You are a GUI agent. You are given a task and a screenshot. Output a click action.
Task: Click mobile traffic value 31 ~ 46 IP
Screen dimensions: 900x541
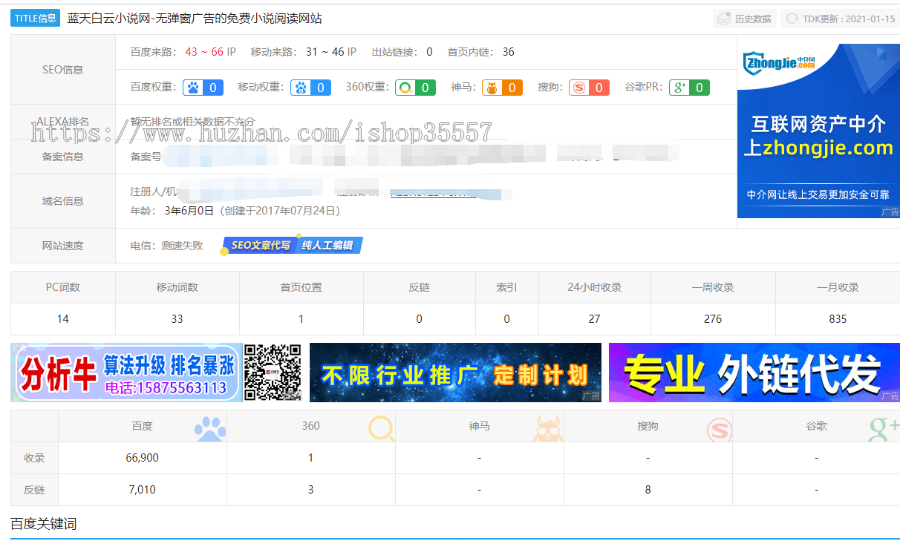[x=331, y=52]
